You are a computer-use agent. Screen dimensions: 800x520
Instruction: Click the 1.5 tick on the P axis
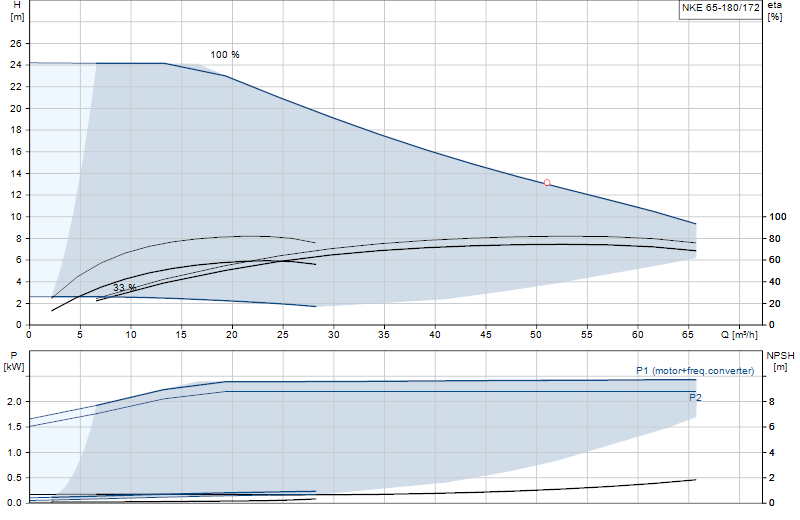(14, 427)
